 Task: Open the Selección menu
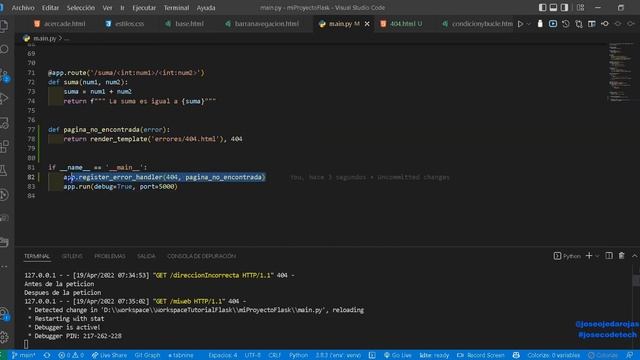(80, 8)
